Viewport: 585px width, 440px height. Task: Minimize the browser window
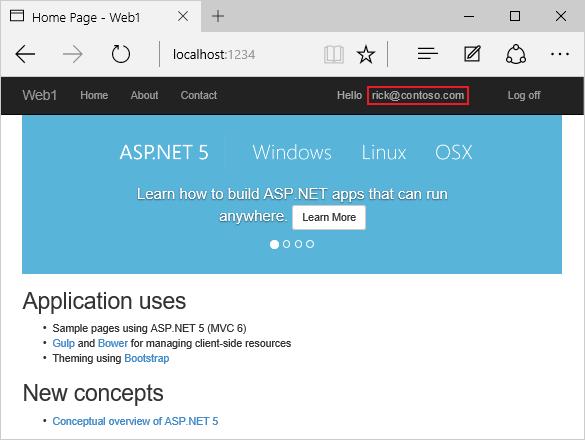click(469, 16)
